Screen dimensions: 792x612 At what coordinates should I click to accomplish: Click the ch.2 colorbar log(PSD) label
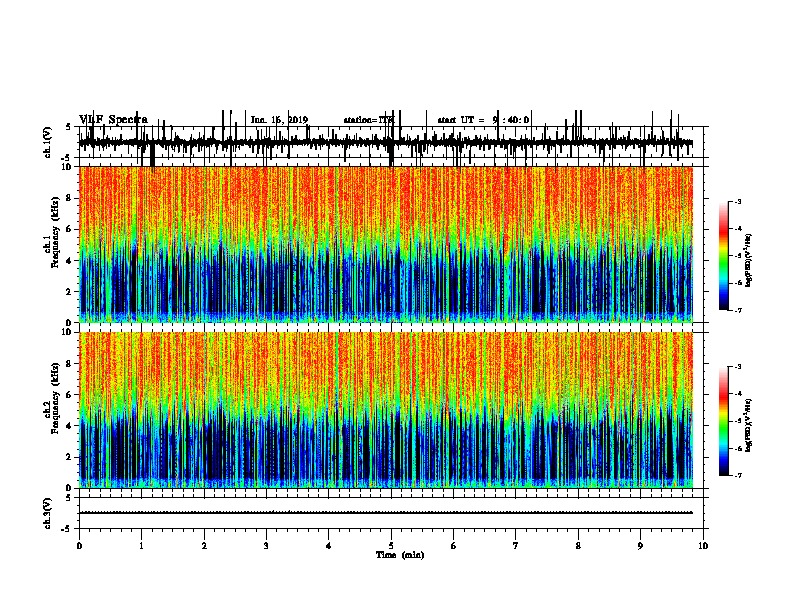[x=749, y=425]
